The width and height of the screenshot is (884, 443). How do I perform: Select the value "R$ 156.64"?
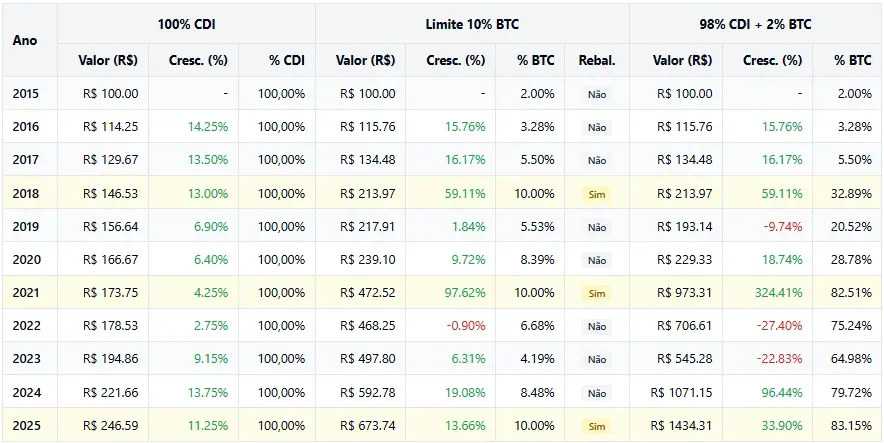click(110, 227)
